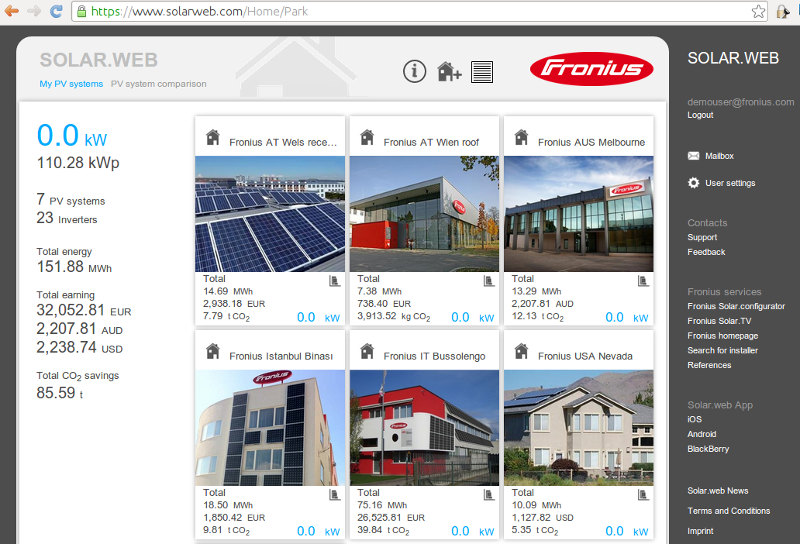Image resolution: width=800 pixels, height=544 pixels.
Task: Reload the page with browser refresh
Action: pos(56,11)
